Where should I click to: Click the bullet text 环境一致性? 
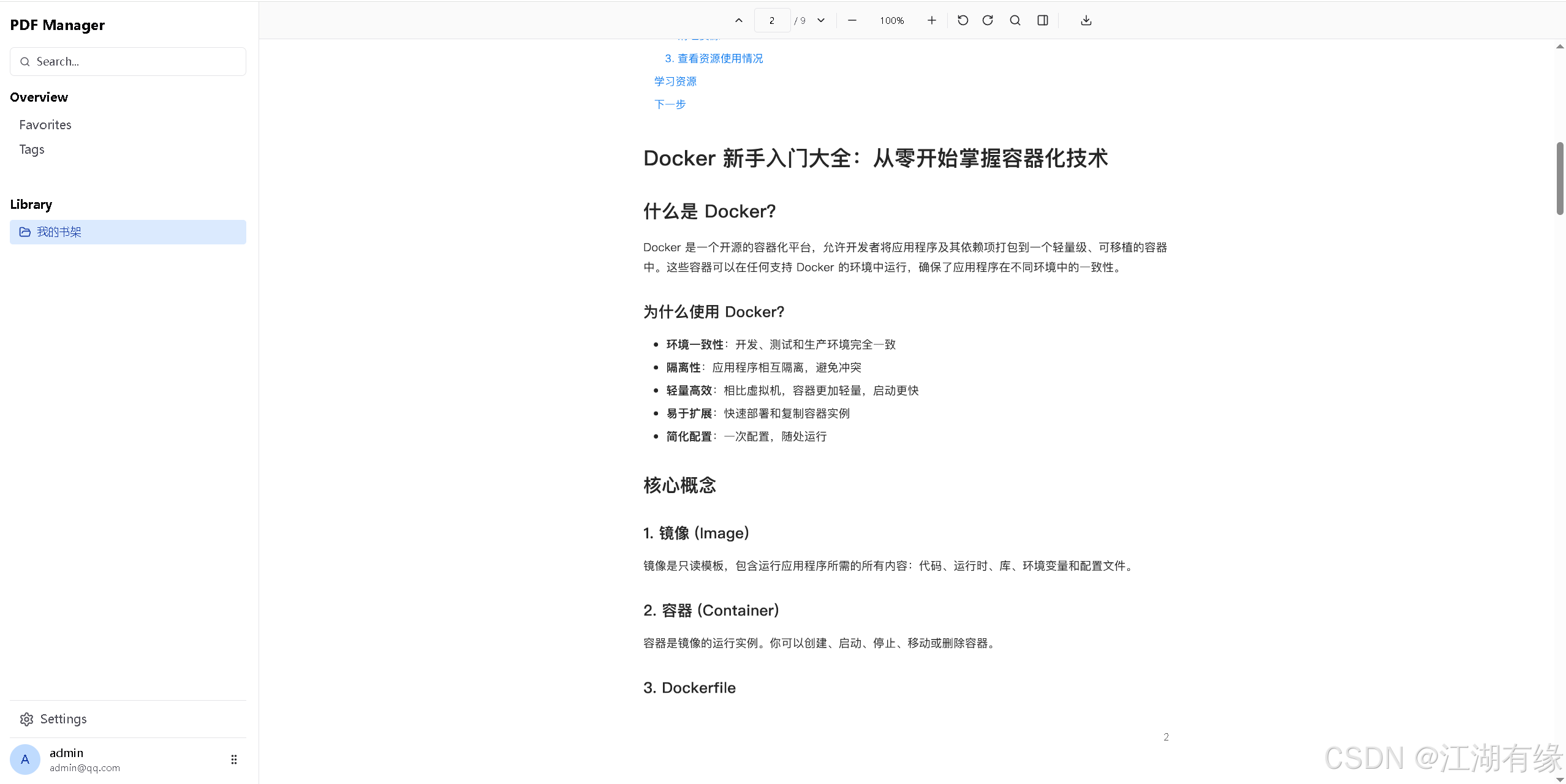695,345
